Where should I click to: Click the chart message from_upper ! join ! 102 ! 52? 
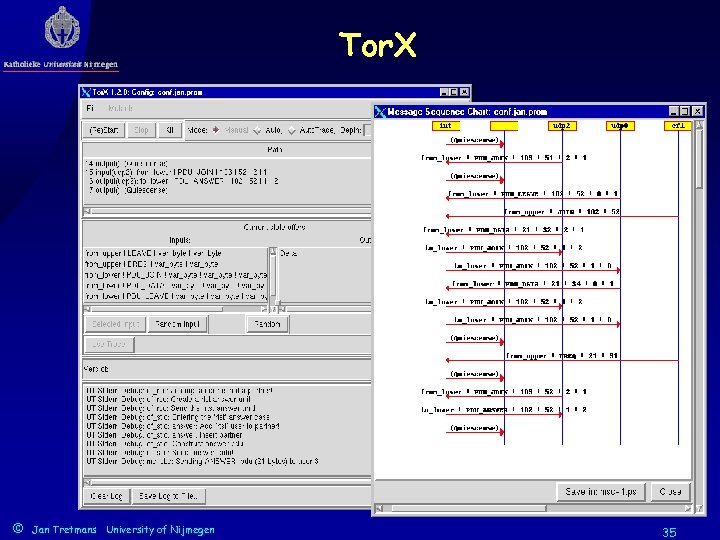point(562,212)
